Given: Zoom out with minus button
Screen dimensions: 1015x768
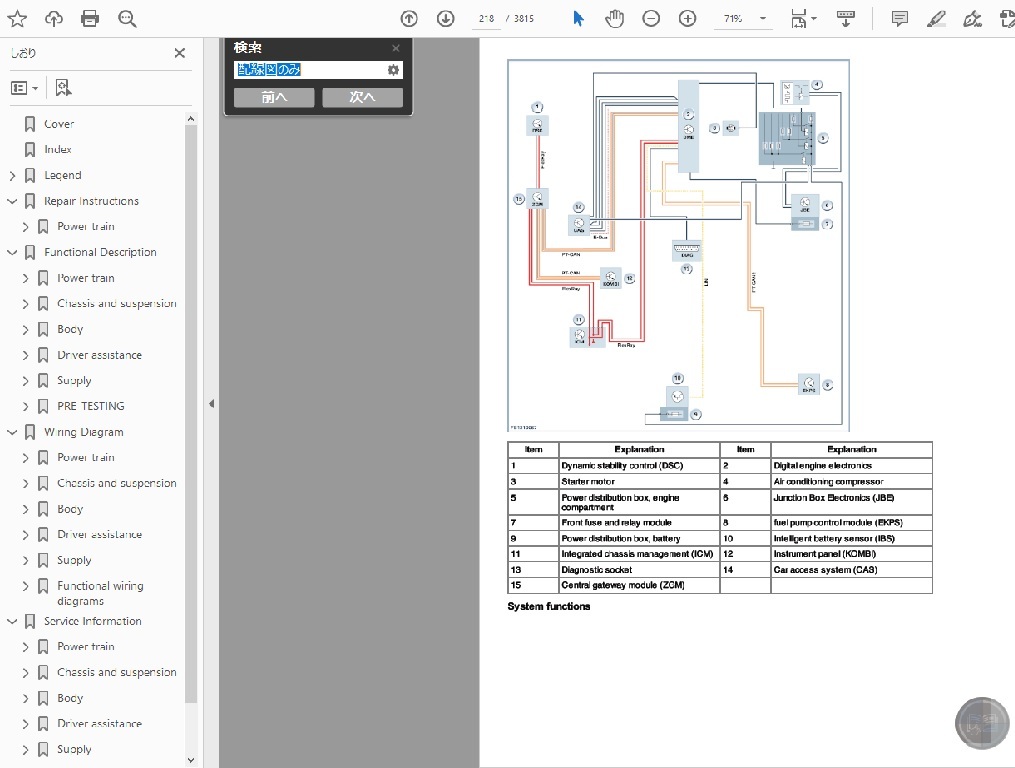Looking at the screenshot, I should [651, 19].
